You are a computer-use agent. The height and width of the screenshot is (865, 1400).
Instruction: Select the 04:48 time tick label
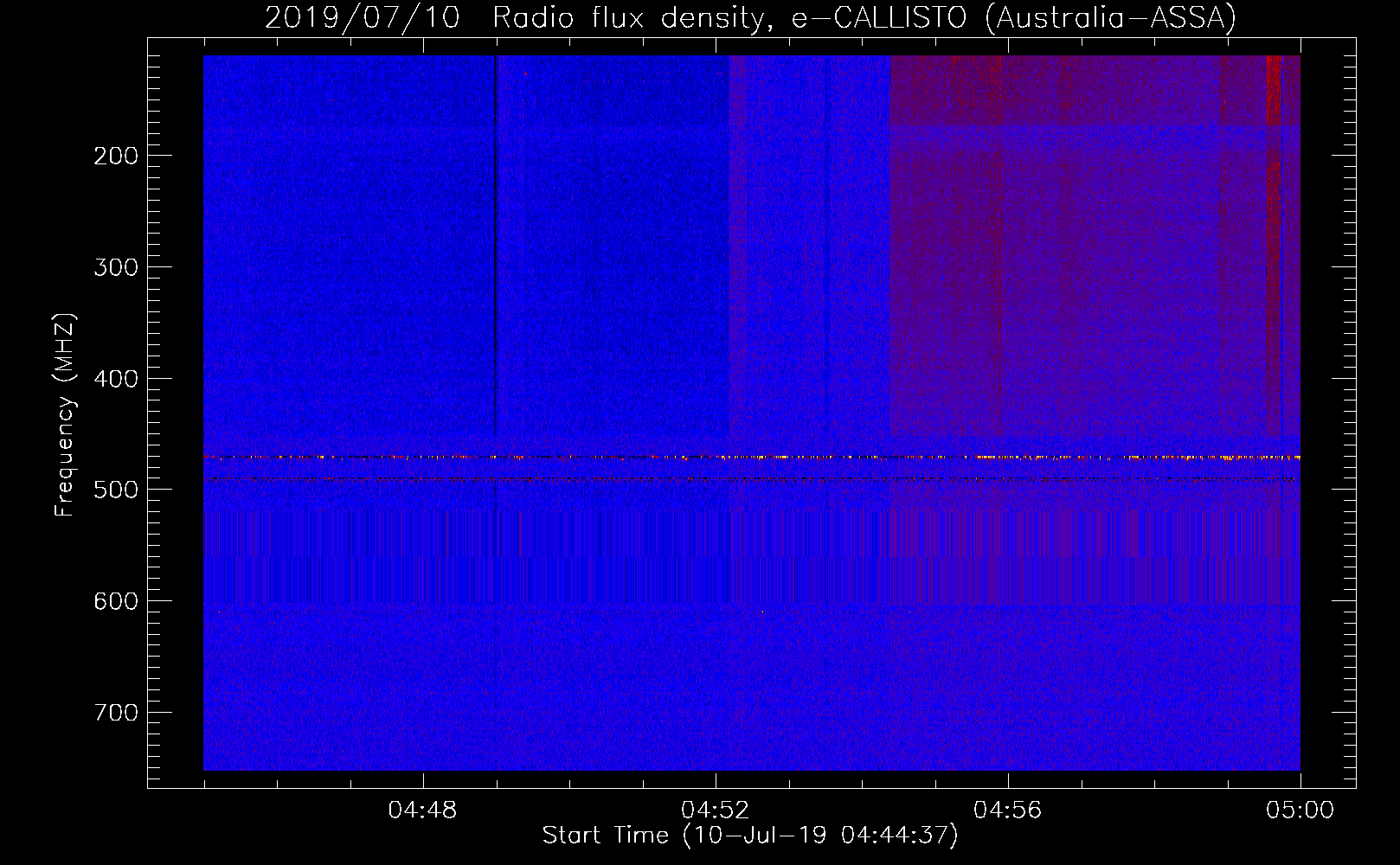(x=423, y=811)
